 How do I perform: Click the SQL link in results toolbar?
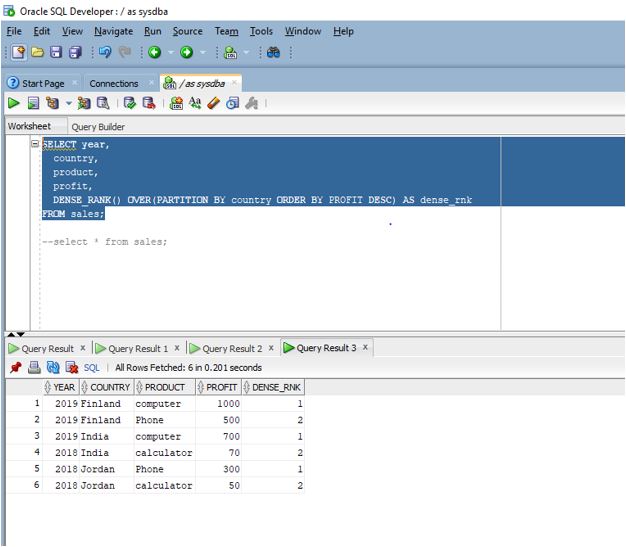(x=91, y=368)
